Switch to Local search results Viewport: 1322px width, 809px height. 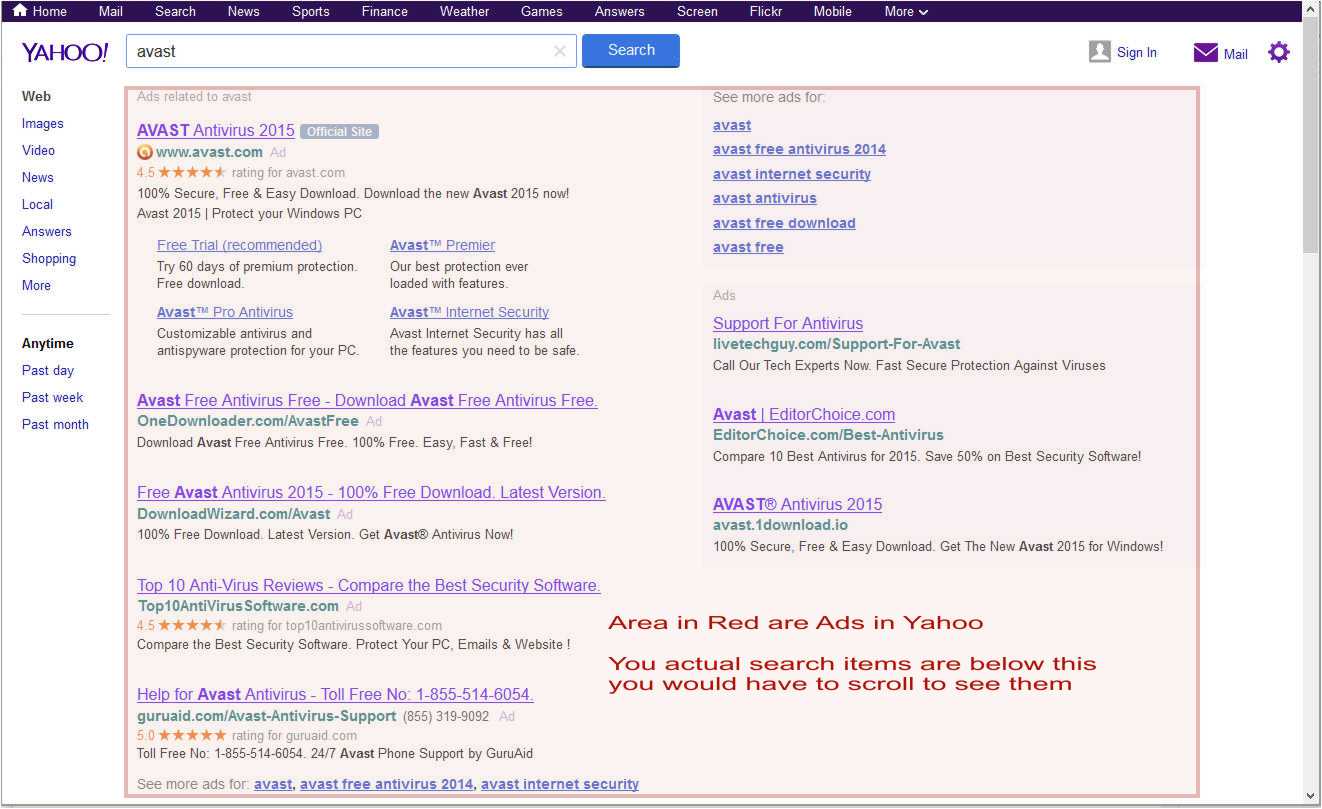37,204
